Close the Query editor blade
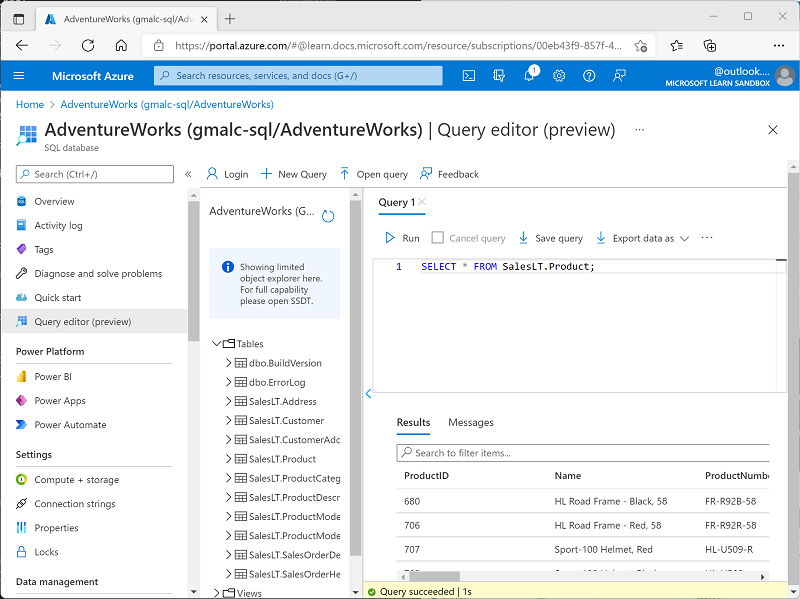The image size is (800, 599). point(772,130)
